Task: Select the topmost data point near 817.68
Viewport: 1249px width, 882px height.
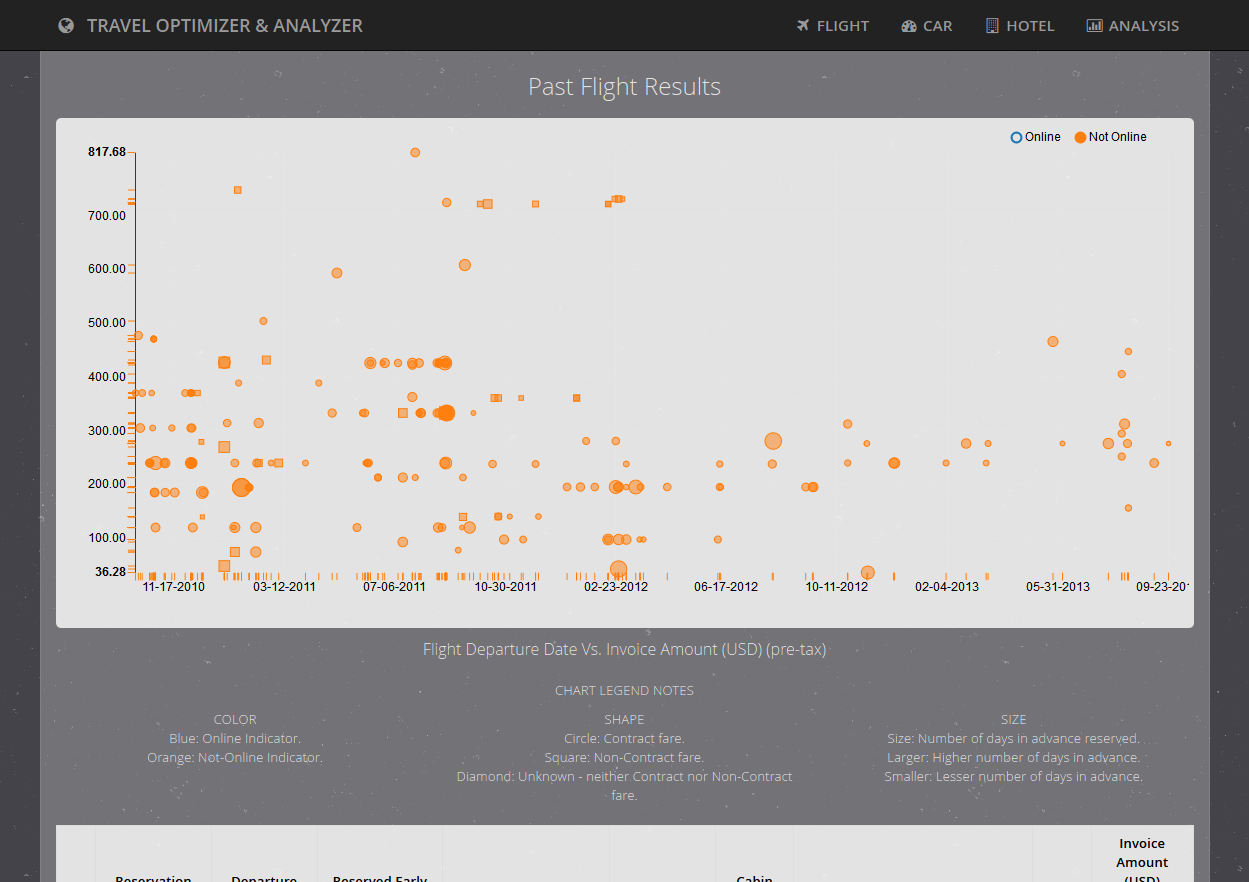Action: [415, 153]
